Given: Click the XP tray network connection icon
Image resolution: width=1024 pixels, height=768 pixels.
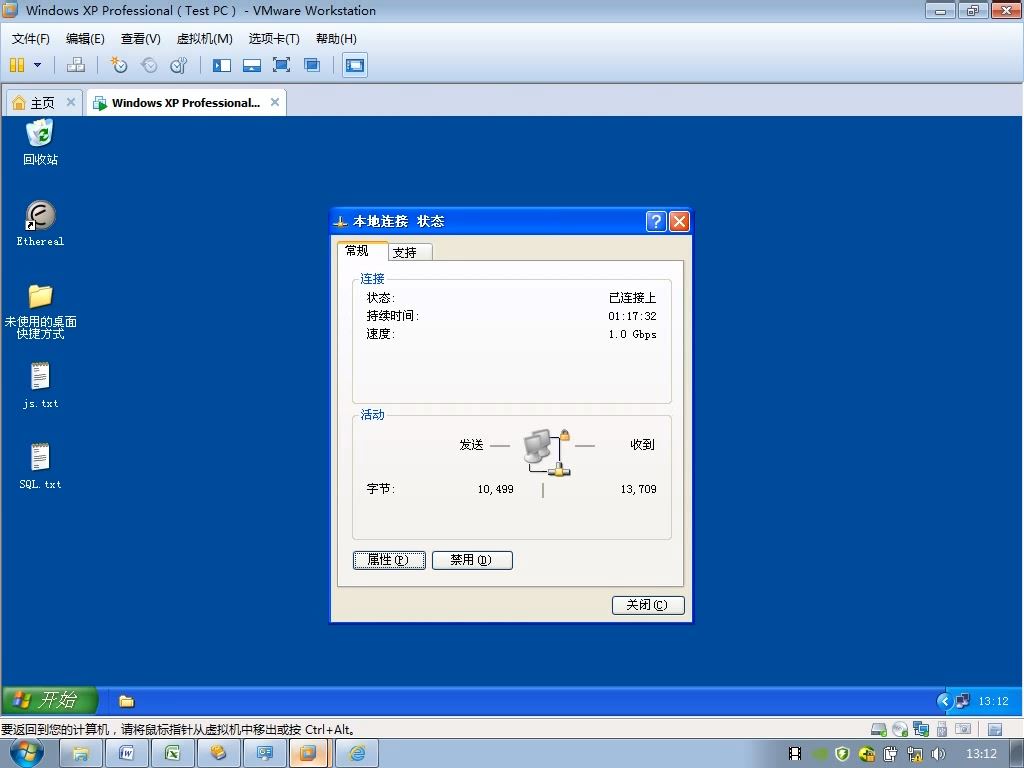Looking at the screenshot, I should pyautogui.click(x=963, y=701).
